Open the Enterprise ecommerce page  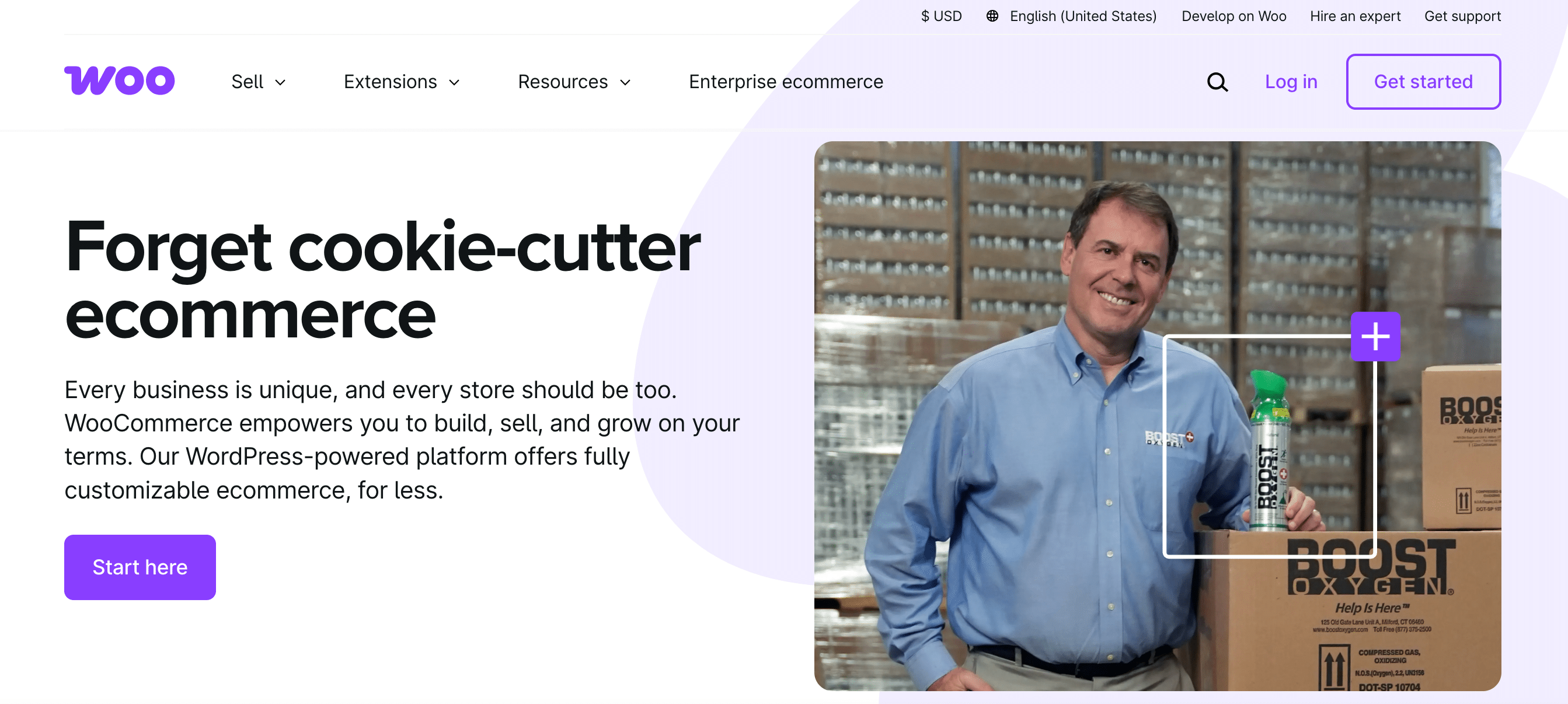click(x=786, y=82)
